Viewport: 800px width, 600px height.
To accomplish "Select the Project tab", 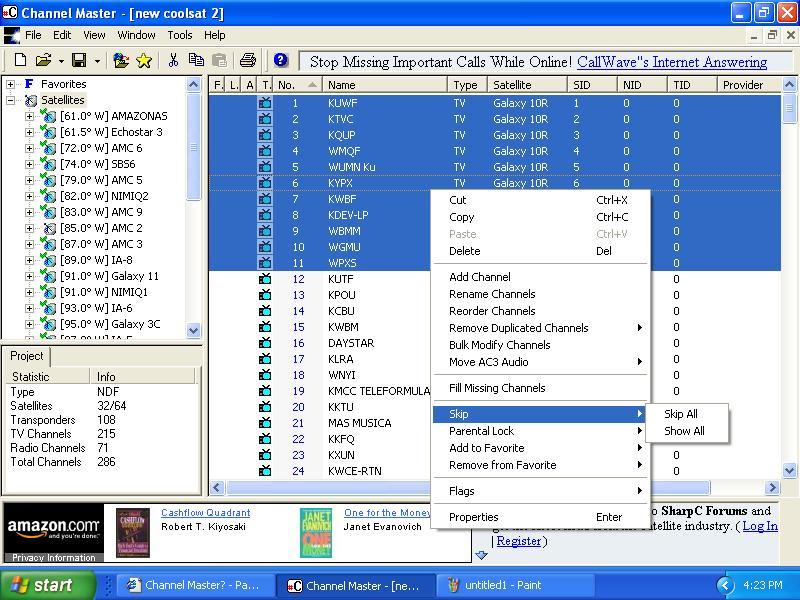I will (27, 356).
